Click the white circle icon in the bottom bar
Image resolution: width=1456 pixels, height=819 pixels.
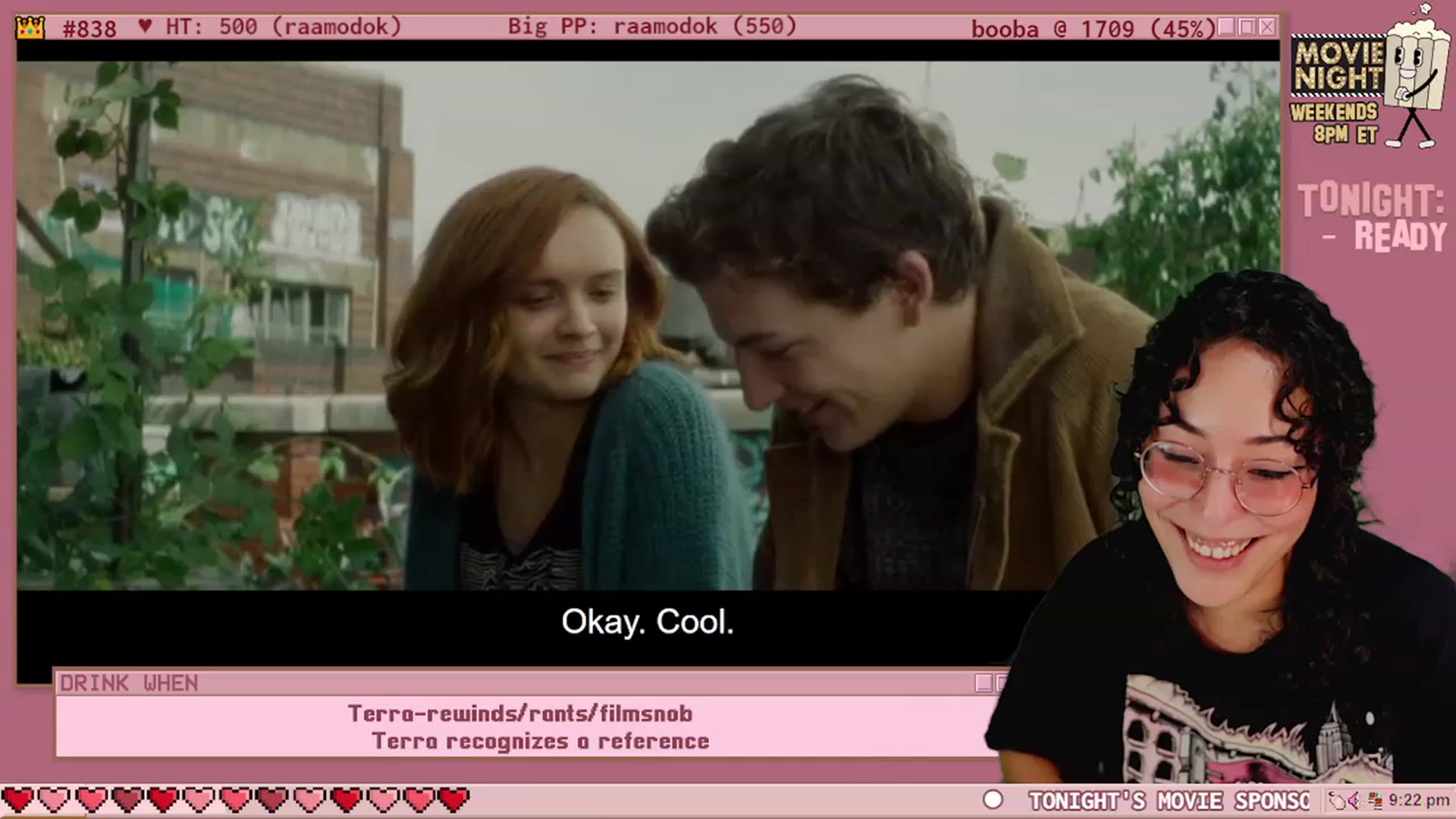(993, 800)
